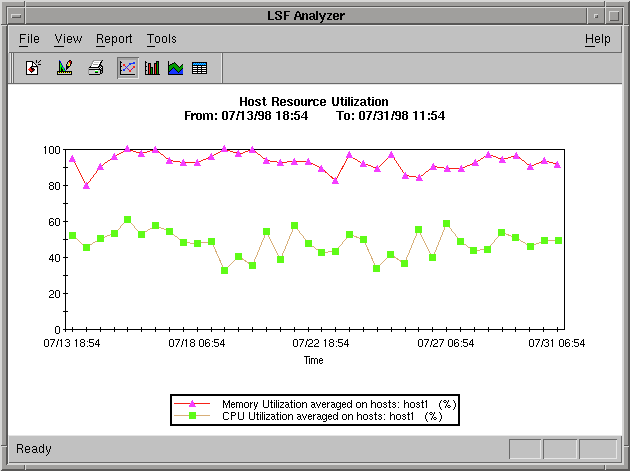
Task: Click the LSF Analyzer title bar text
Action: (306, 16)
